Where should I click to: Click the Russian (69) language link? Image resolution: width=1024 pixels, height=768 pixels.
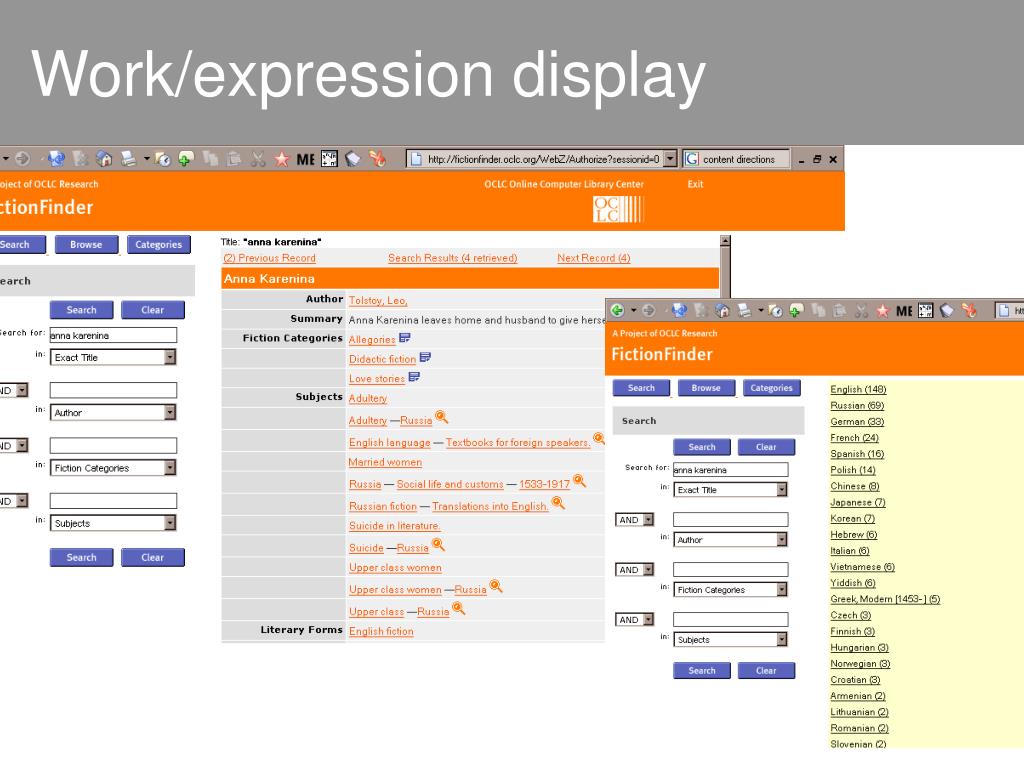pyautogui.click(x=857, y=406)
